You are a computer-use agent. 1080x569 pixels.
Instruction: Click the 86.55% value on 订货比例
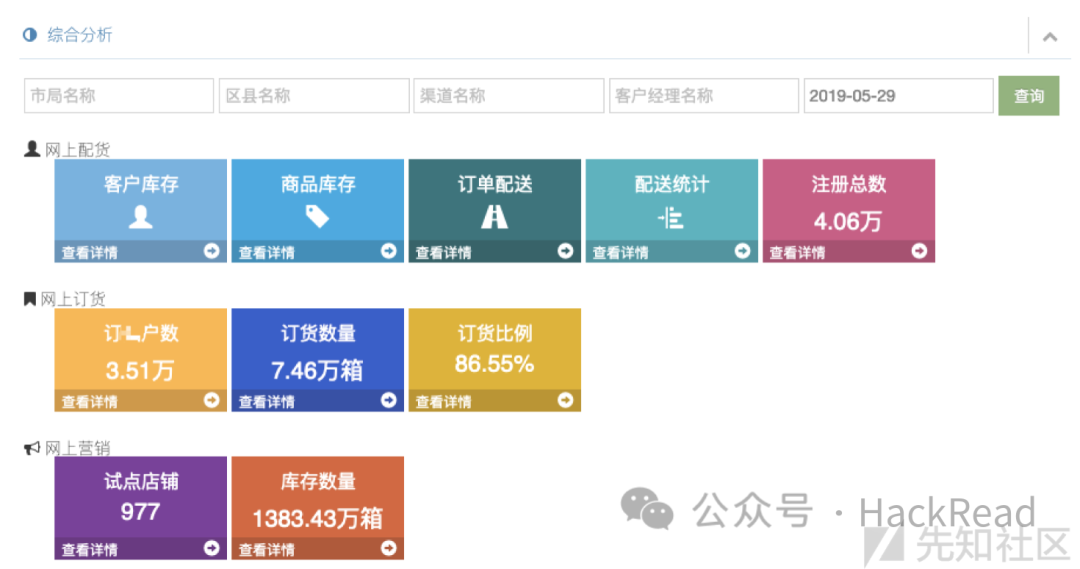click(x=495, y=364)
